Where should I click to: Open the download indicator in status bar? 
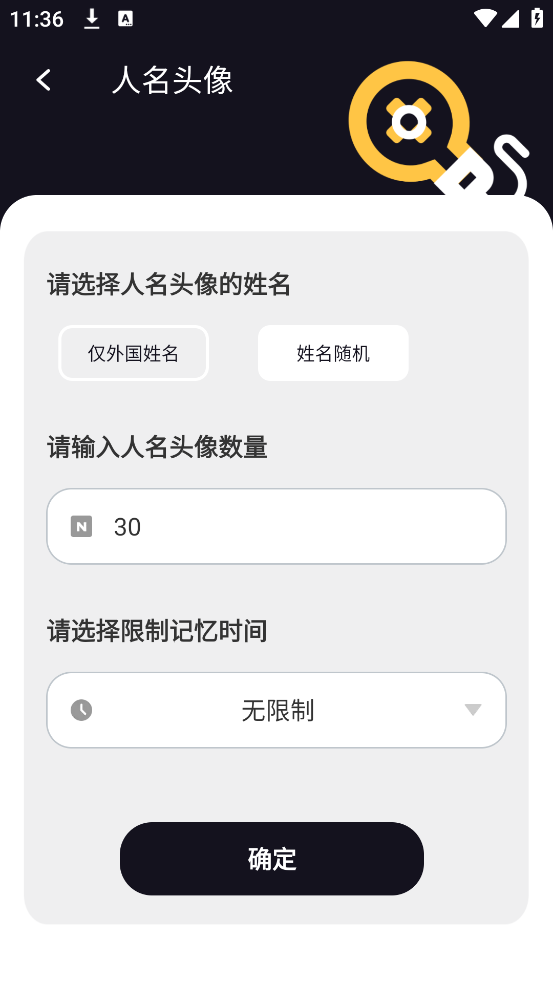pyautogui.click(x=92, y=19)
